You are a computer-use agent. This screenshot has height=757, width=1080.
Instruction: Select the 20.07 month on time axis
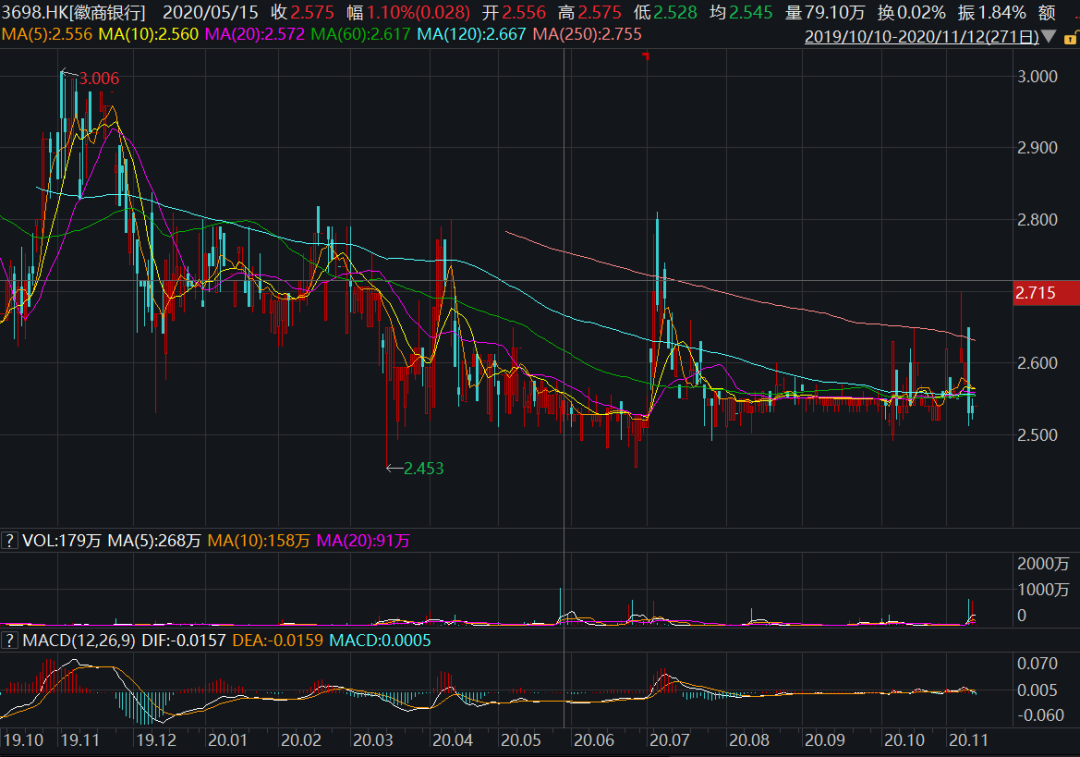pyautogui.click(x=666, y=741)
